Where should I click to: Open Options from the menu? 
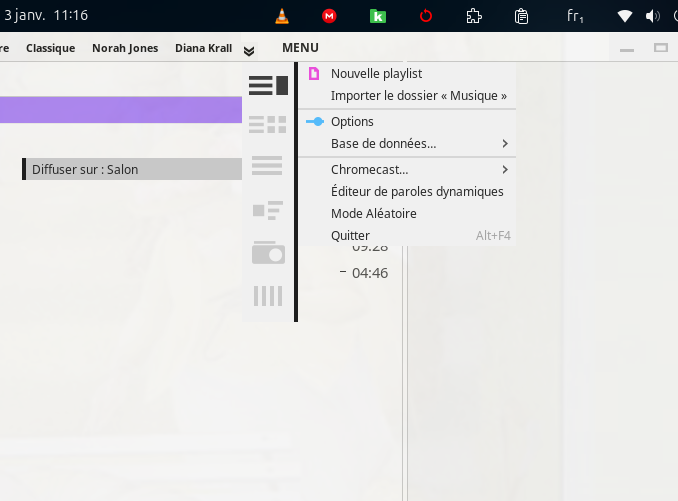[352, 121]
